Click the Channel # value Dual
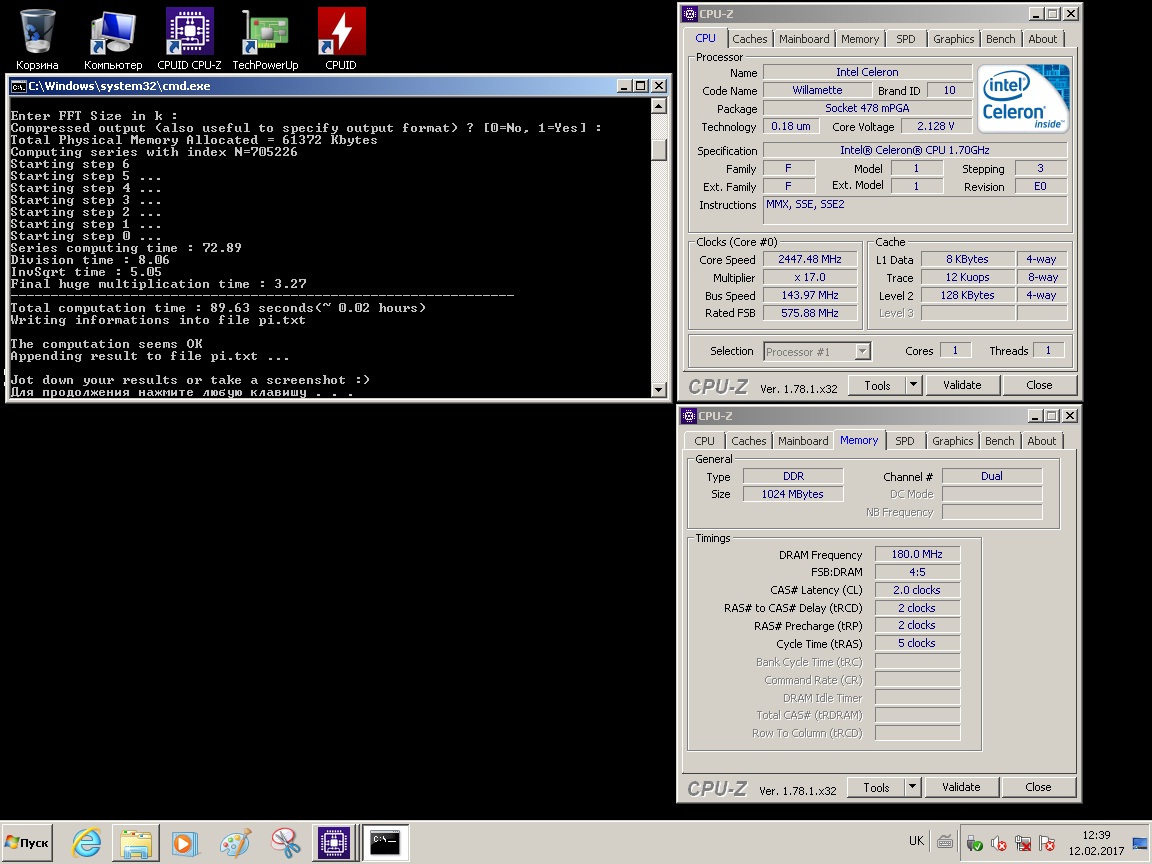Viewport: 1152px width, 864px height. [992, 476]
